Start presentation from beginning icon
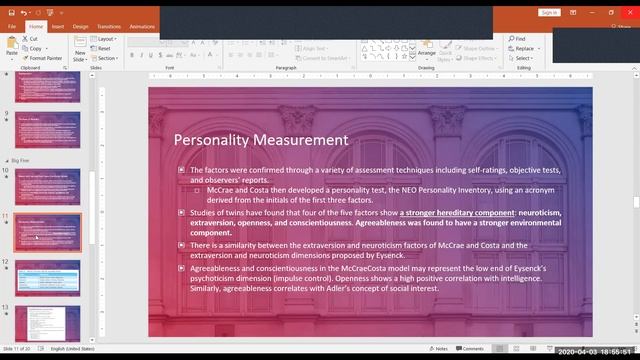 50,13
